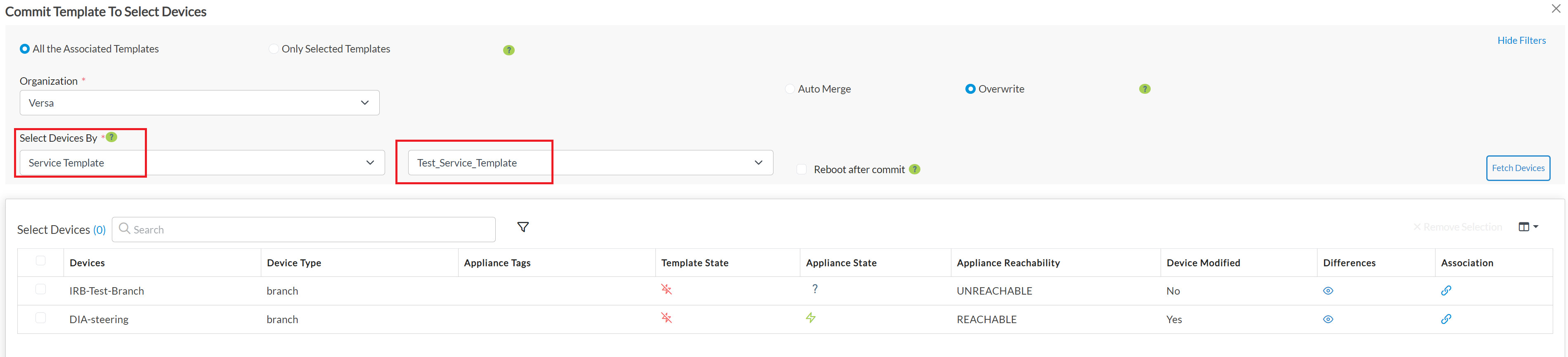The image size is (1568, 357).
Task: Click the search magnifier icon
Action: [x=125, y=228]
